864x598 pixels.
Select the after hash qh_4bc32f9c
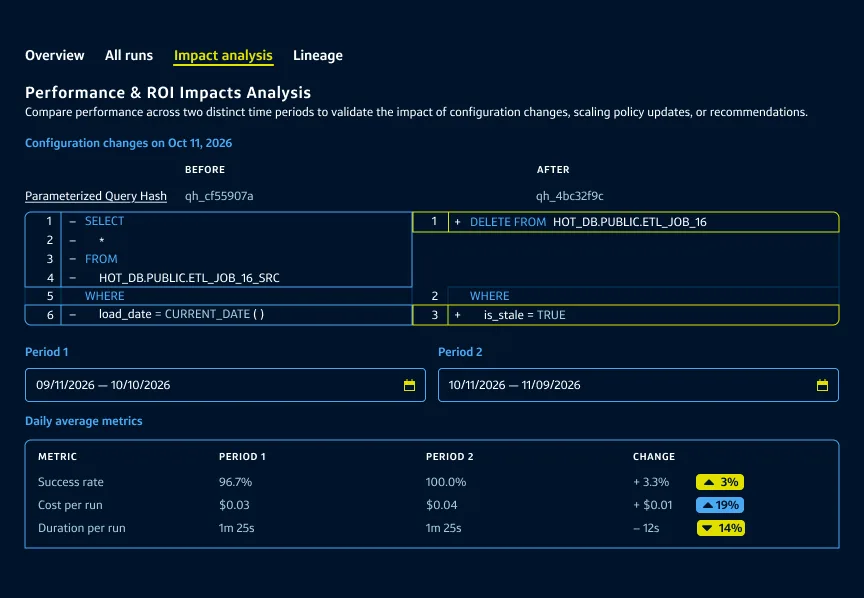[570, 196]
